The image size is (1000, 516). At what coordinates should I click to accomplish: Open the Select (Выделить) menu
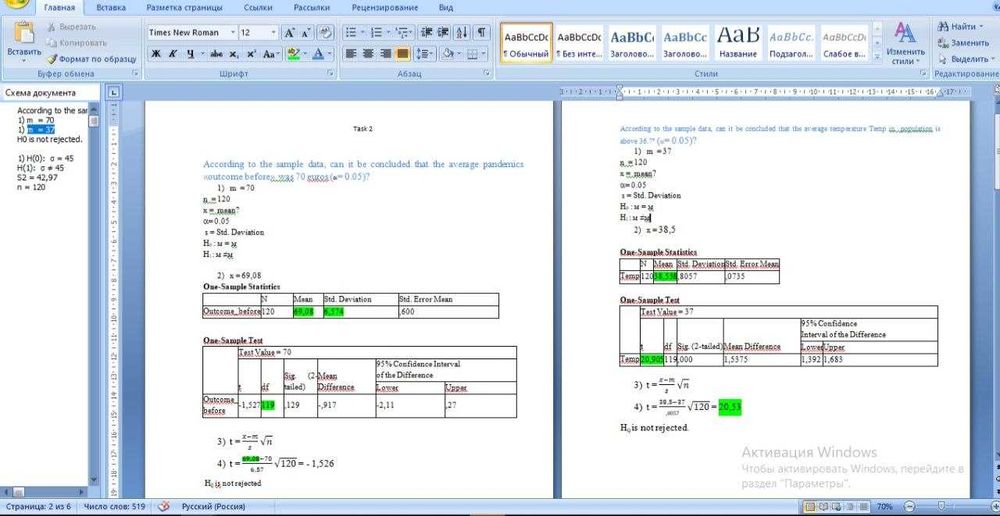point(964,59)
